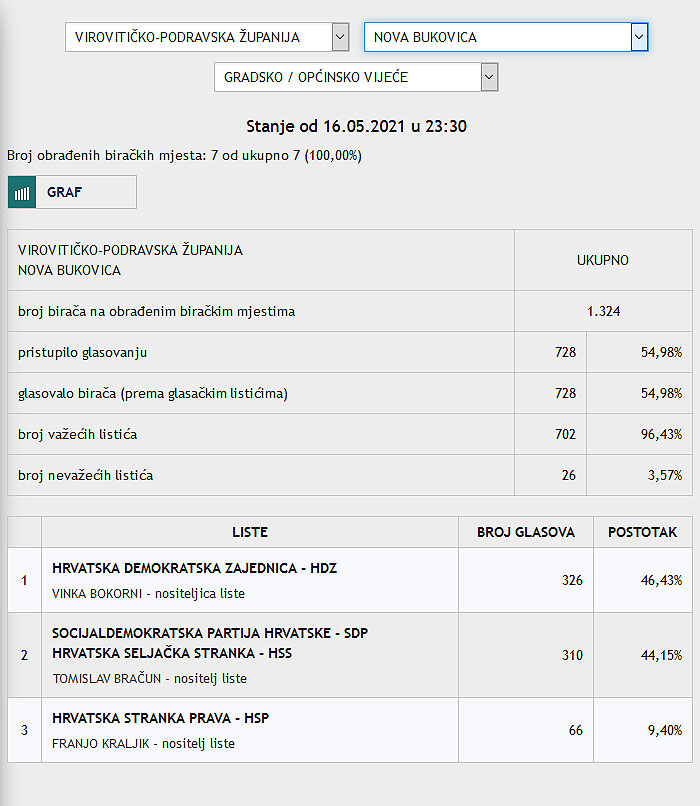Select the Virovitičko-podravska županija combo box
700x806 pixels.
click(207, 37)
